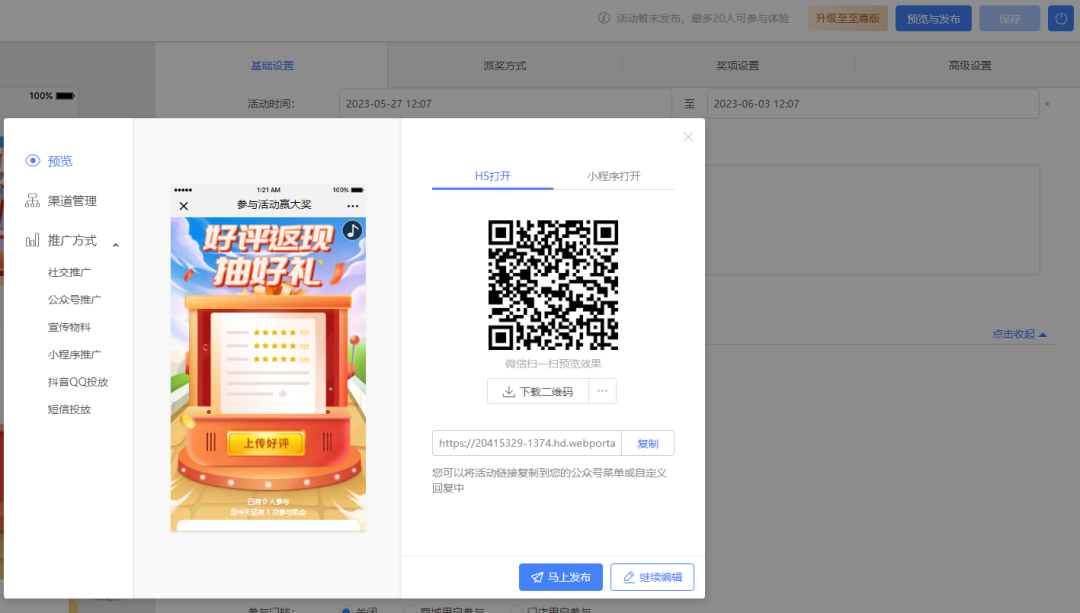The height and width of the screenshot is (613, 1080).
Task: Click the pencil icon on 继续编辑
Action: pos(629,577)
